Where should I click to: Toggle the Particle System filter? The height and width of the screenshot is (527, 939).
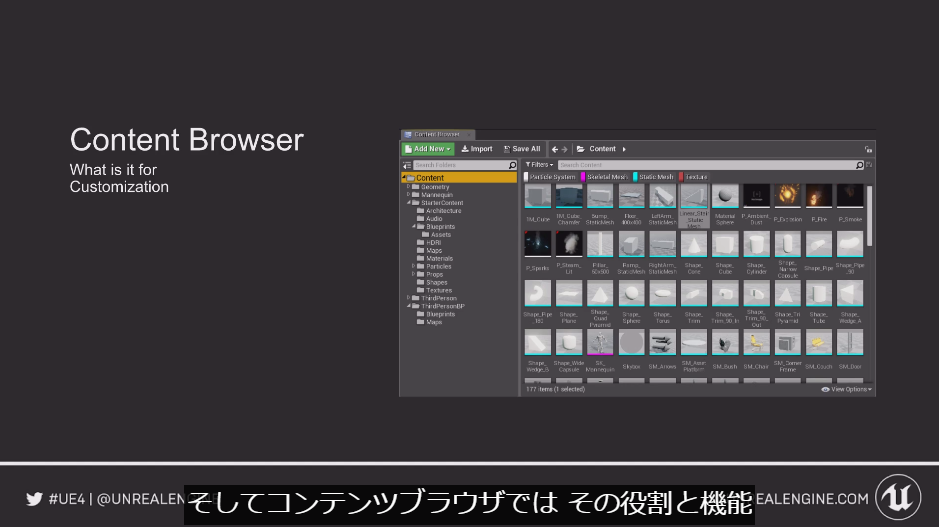point(550,177)
